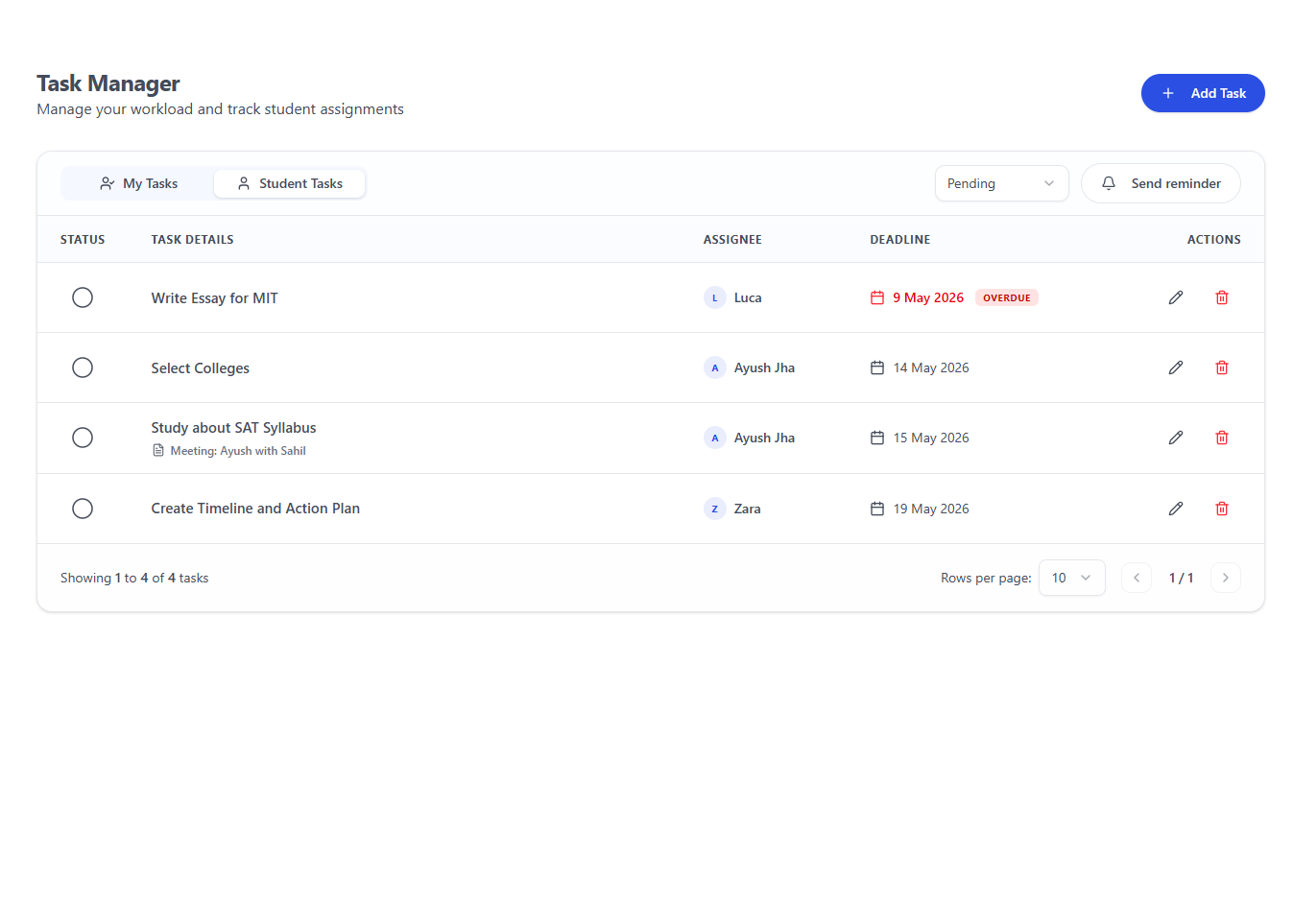Click the Meeting: Ayush with Sahil note
This screenshot has height=924, width=1293.
pos(238,451)
